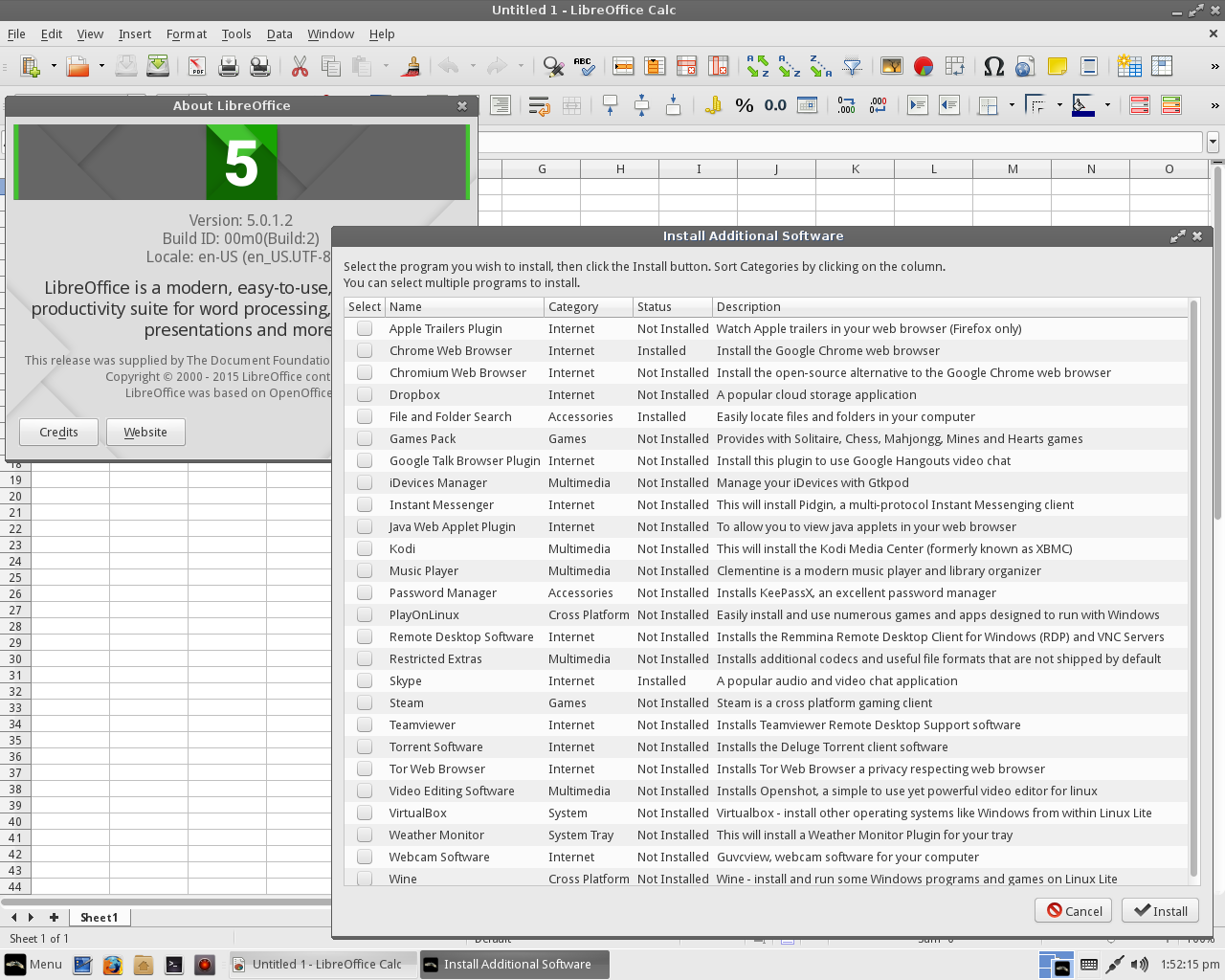This screenshot has height=980, width=1225.
Task: Open the terminal from the taskbar
Action: [x=174, y=965]
